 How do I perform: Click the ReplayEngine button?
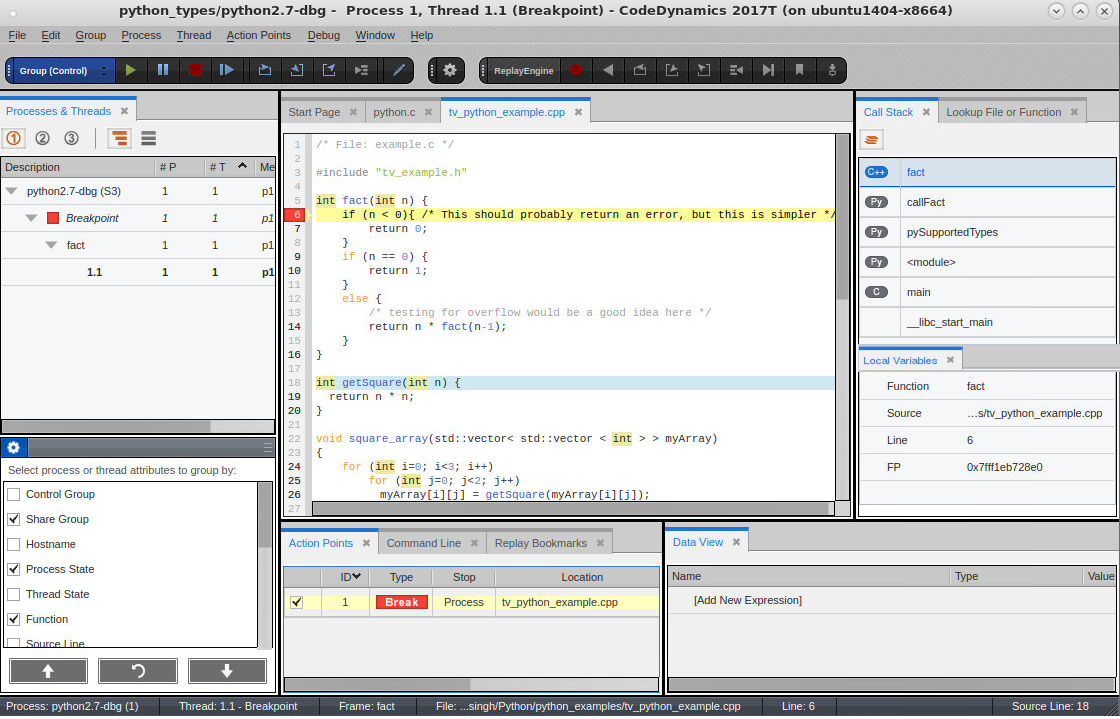pyautogui.click(x=523, y=71)
